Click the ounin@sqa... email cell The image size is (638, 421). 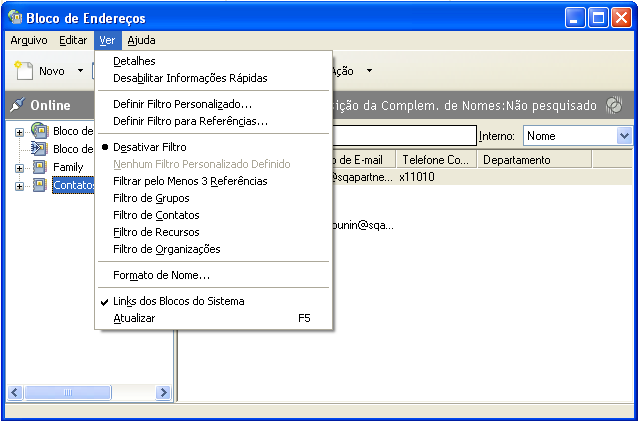[363, 226]
